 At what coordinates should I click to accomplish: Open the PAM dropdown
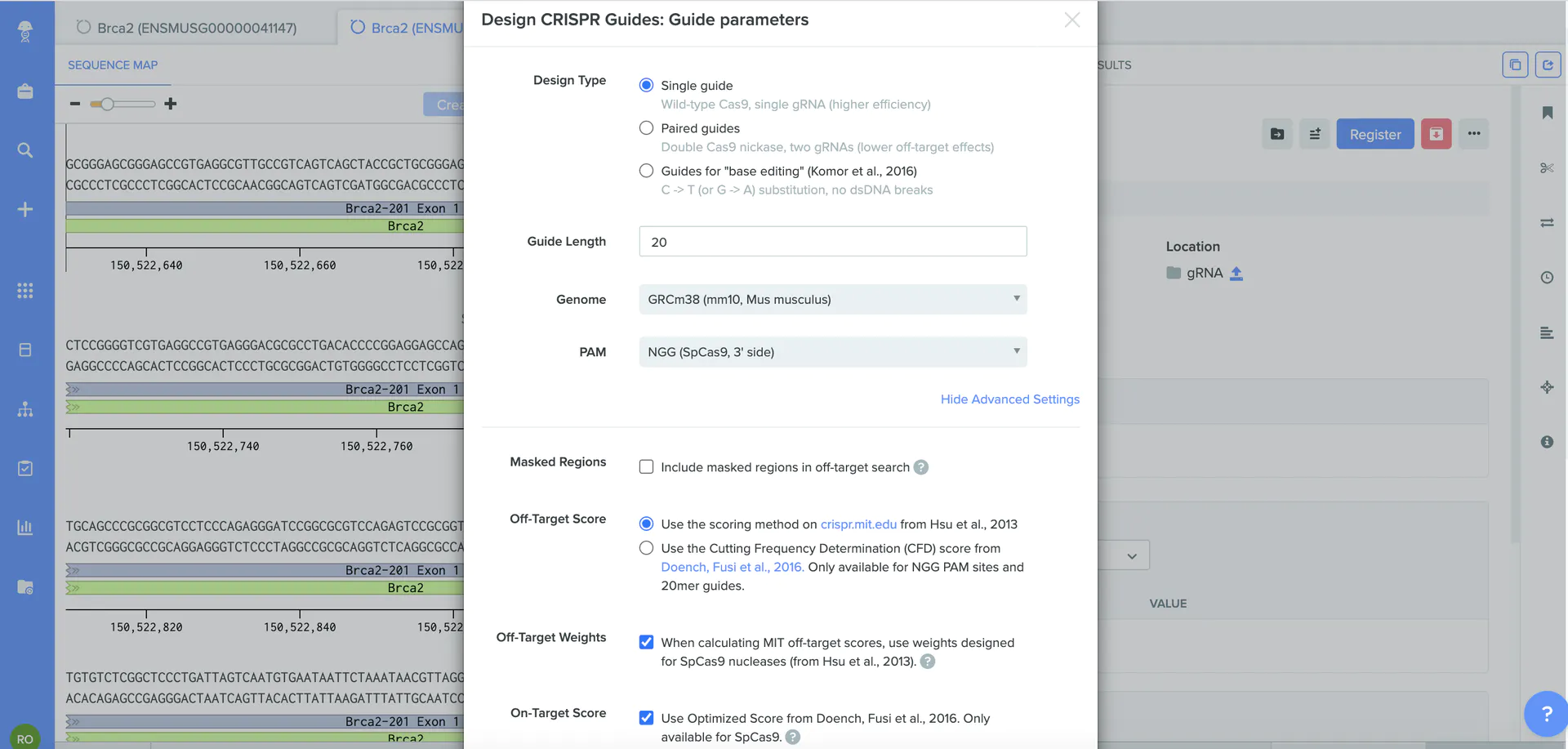coord(832,352)
